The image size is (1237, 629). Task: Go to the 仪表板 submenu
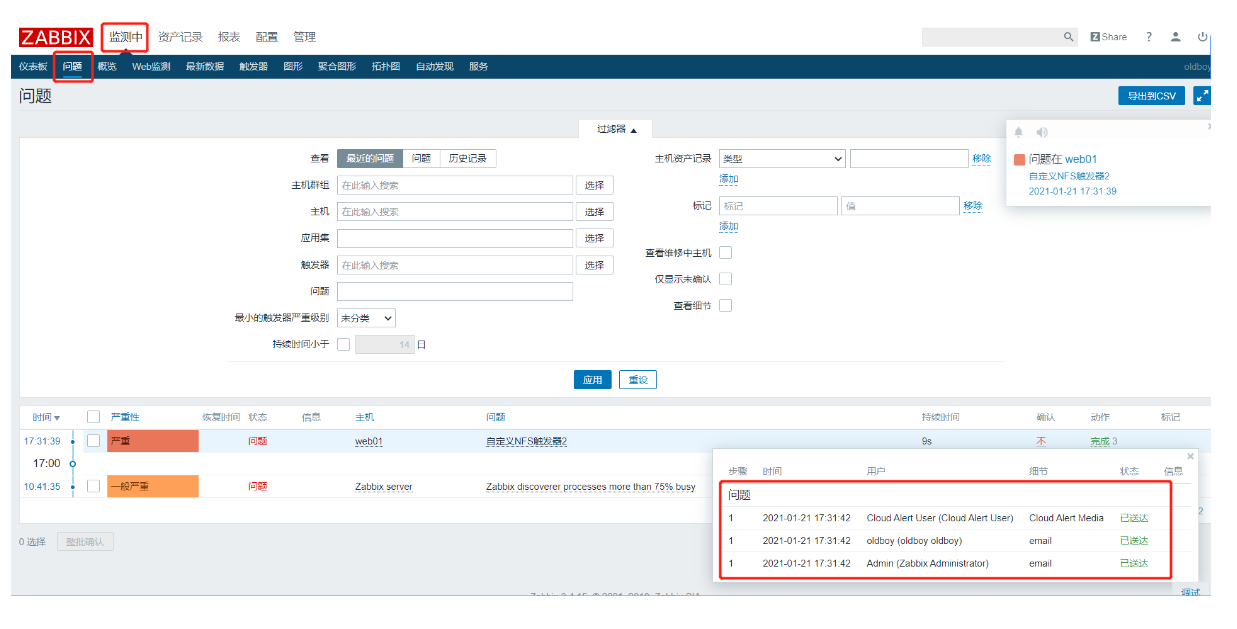point(33,67)
